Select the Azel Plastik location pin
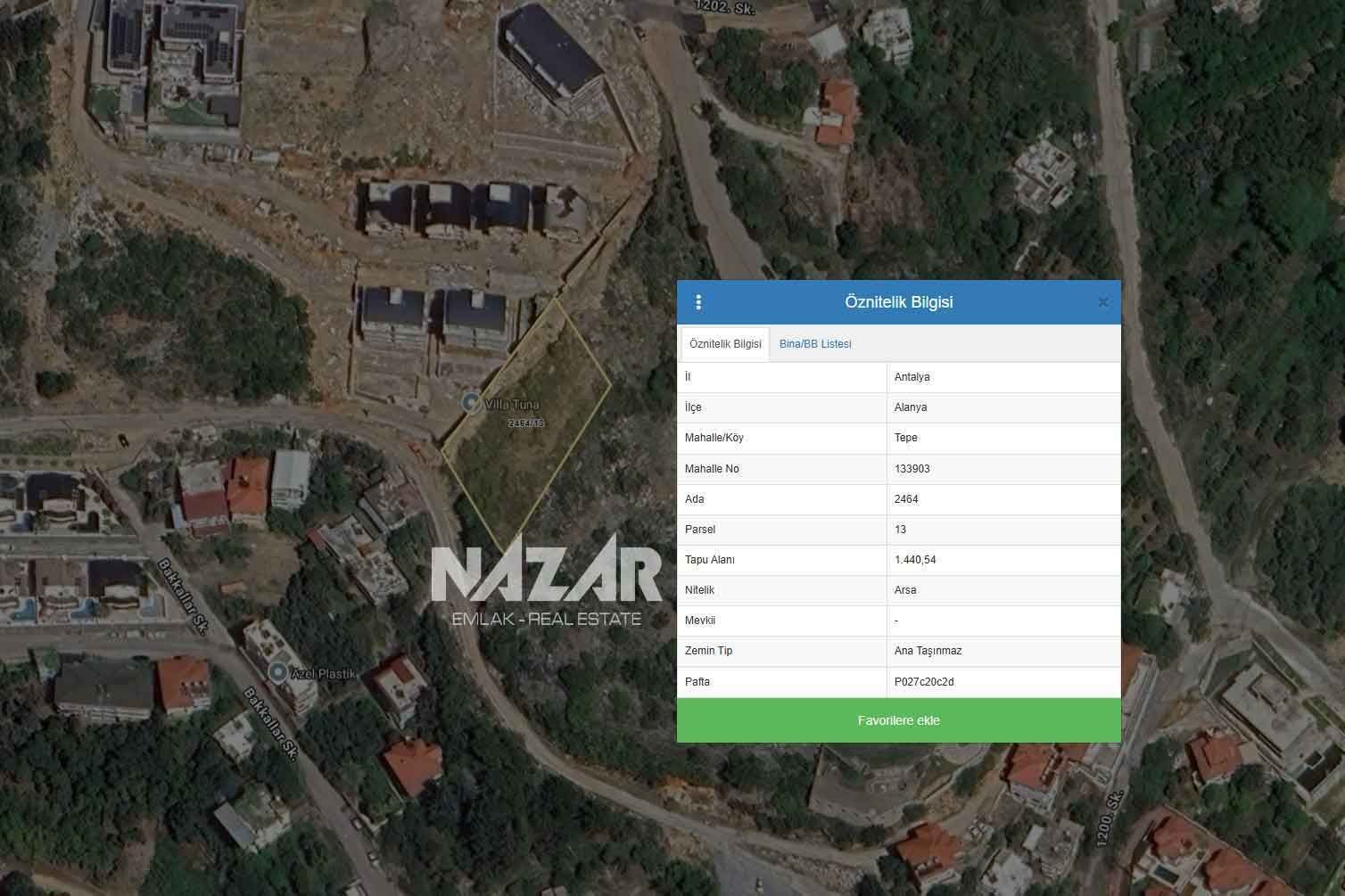Screen dimensions: 1345x896 [278, 673]
